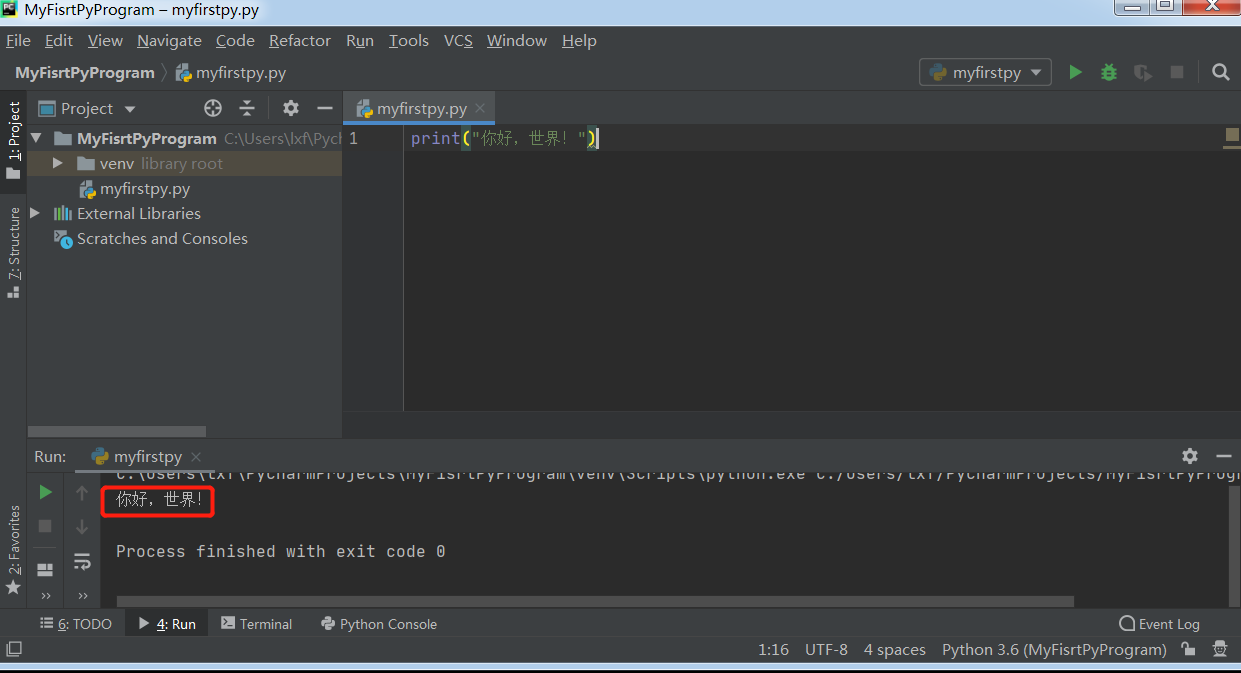Open the Tools menu

pyautogui.click(x=408, y=41)
